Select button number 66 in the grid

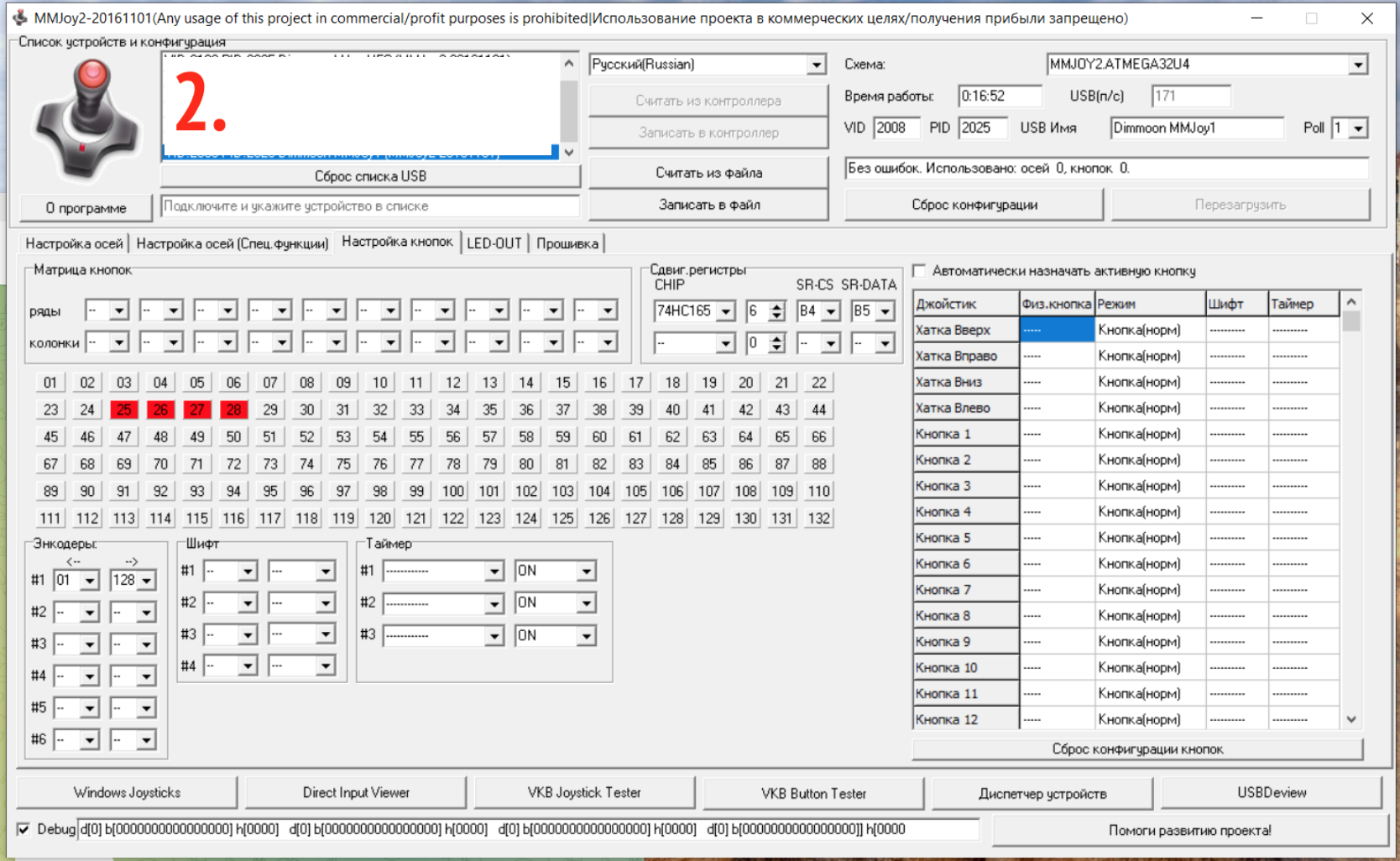pos(818,436)
